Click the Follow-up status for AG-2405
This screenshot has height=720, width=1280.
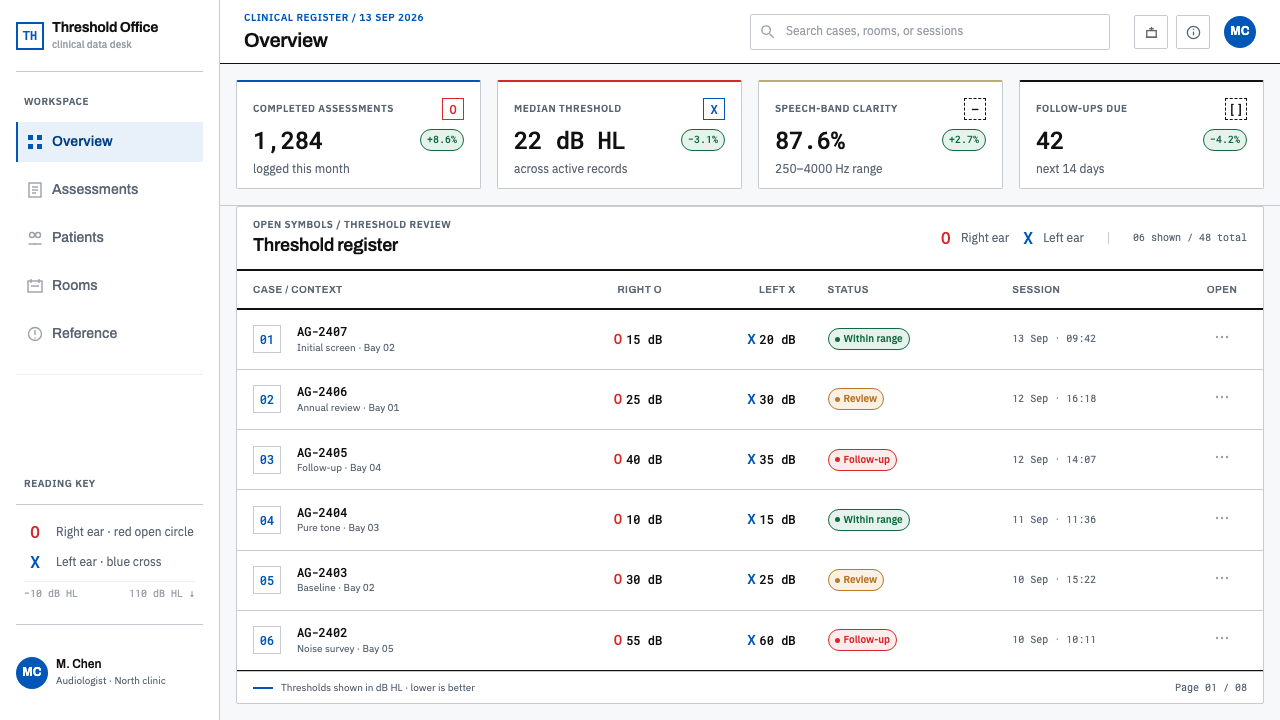[863, 460]
